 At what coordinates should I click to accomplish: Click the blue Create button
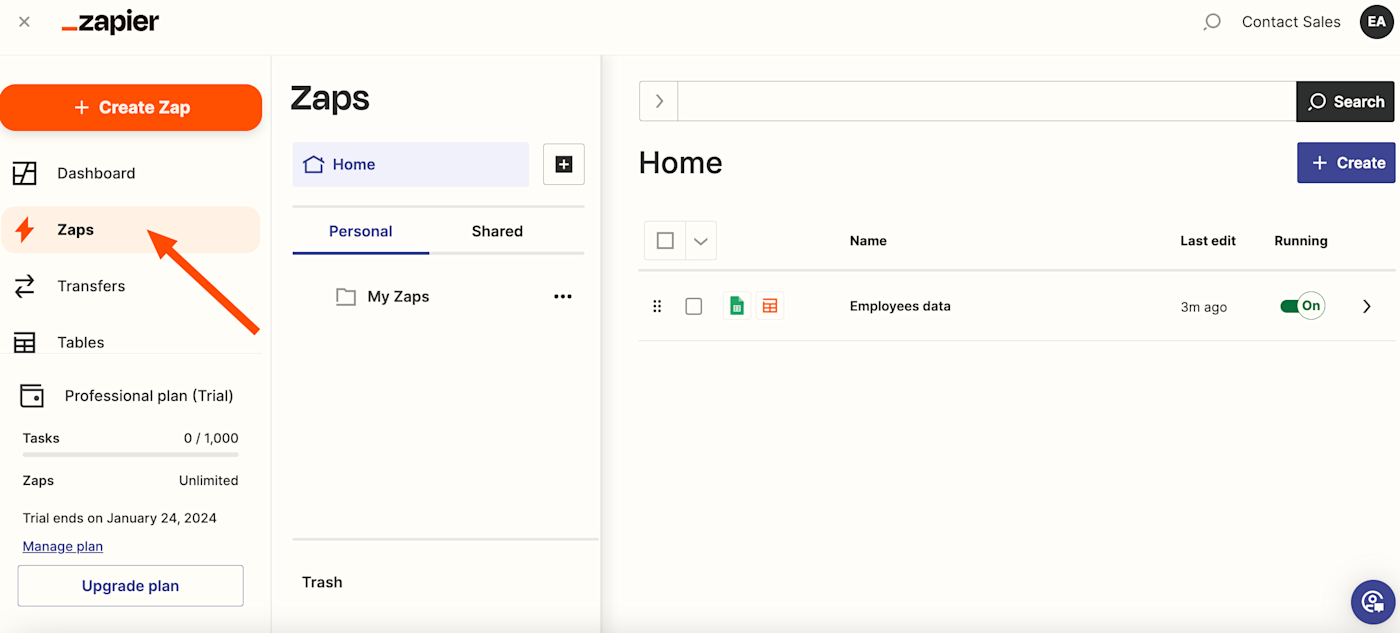pos(1346,162)
